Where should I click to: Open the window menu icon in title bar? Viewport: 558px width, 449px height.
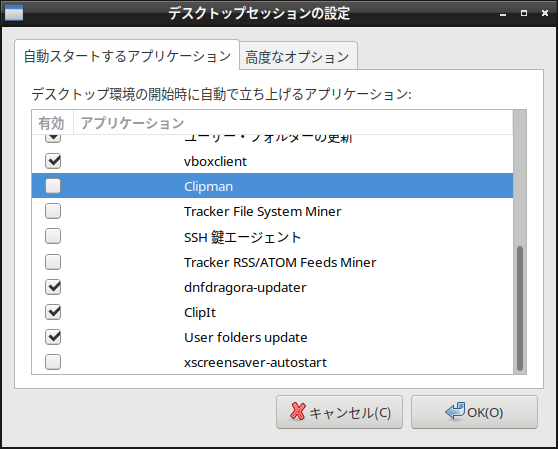[x=14, y=13]
